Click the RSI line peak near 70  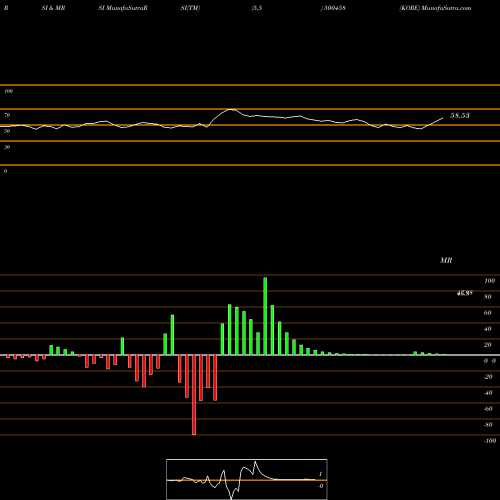231,109
